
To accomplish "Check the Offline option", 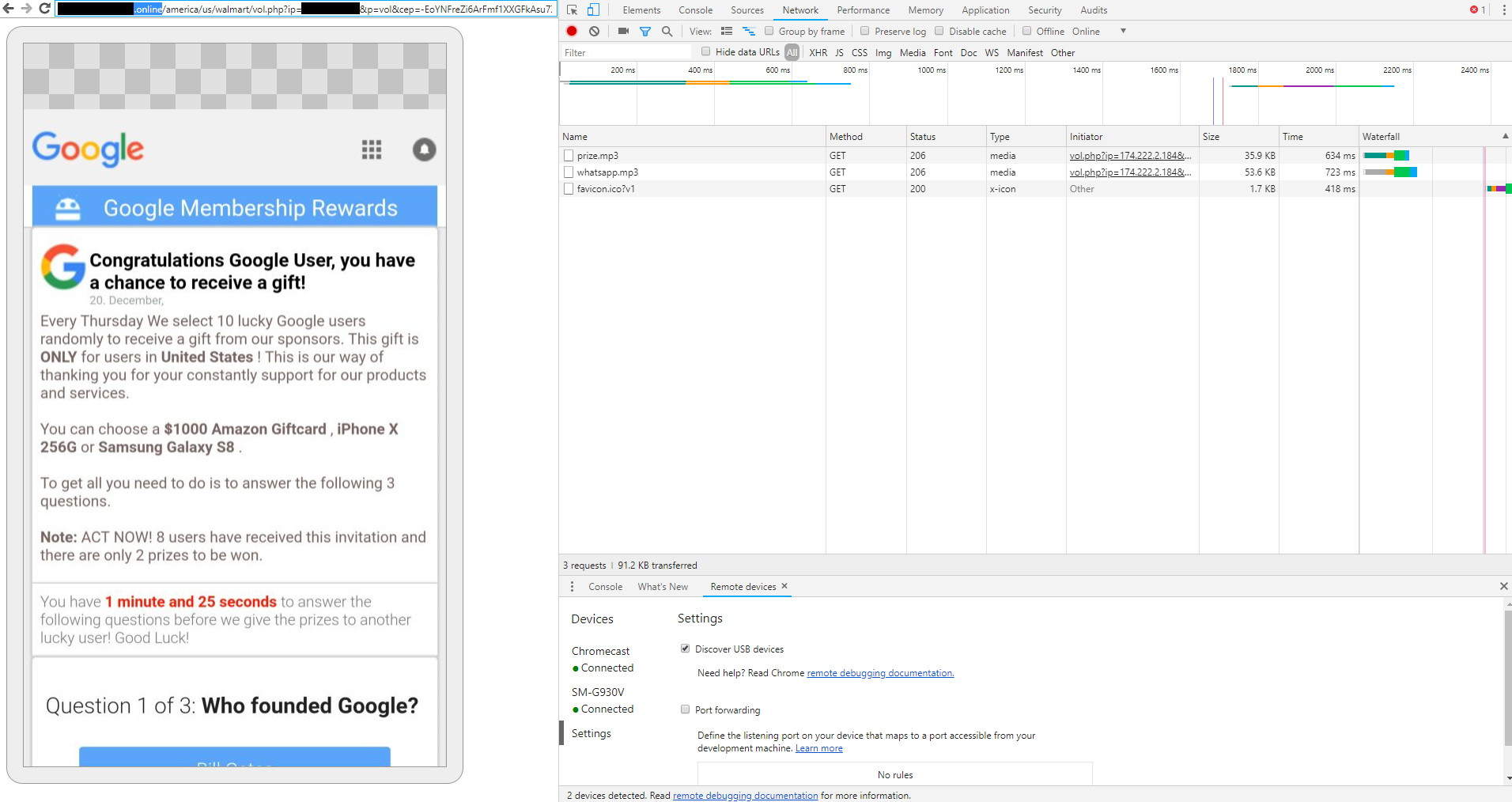I will point(1026,31).
